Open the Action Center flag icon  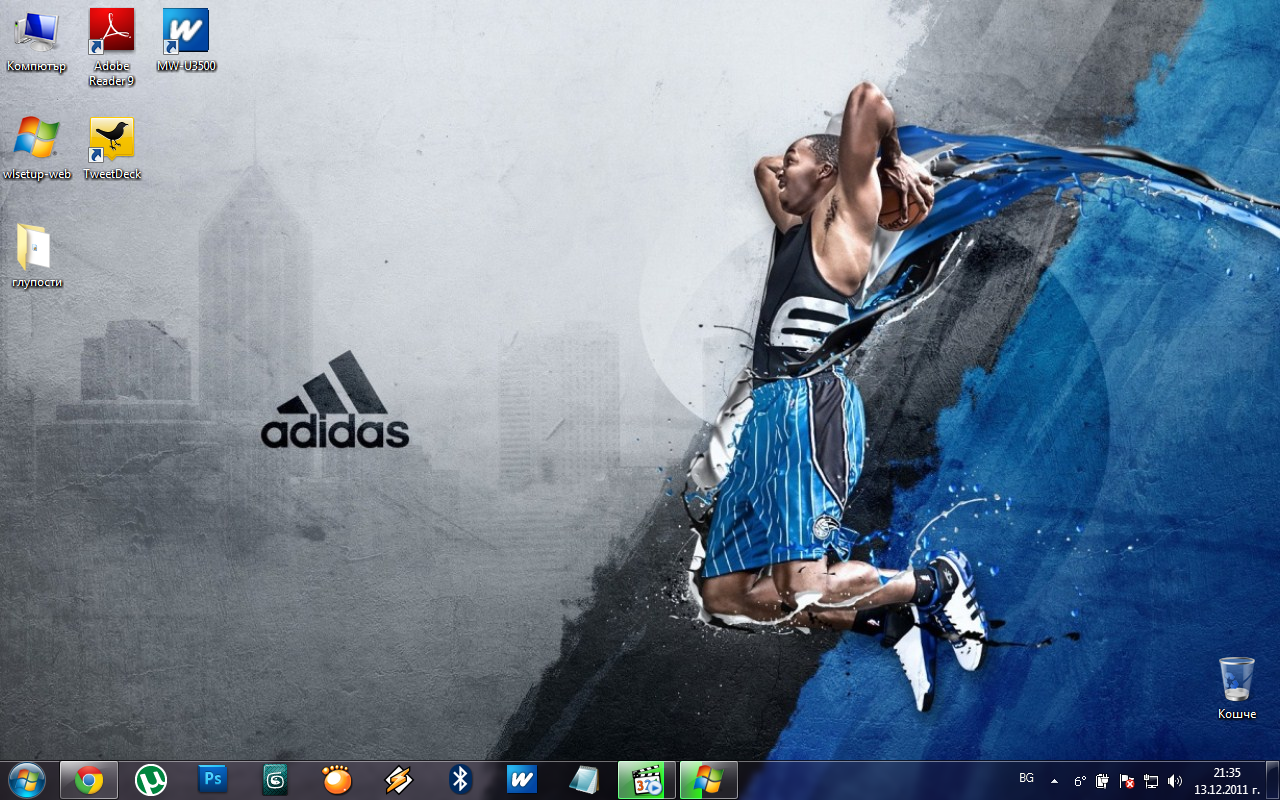tap(1127, 781)
